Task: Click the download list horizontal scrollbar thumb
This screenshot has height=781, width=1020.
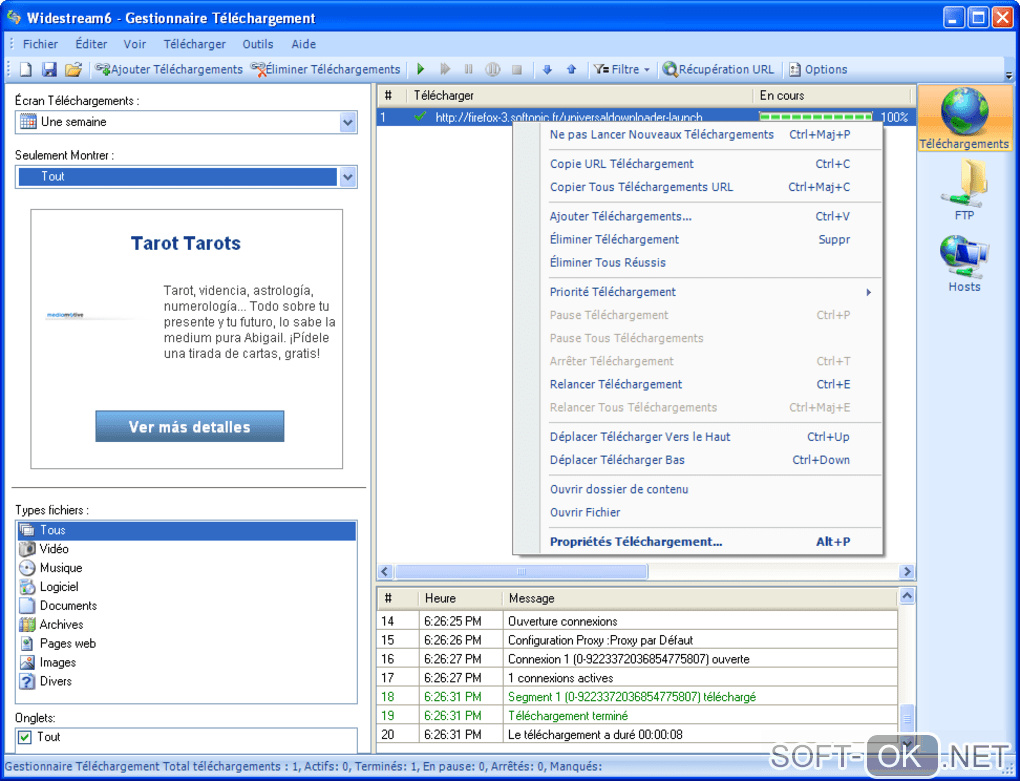Action: coord(521,572)
